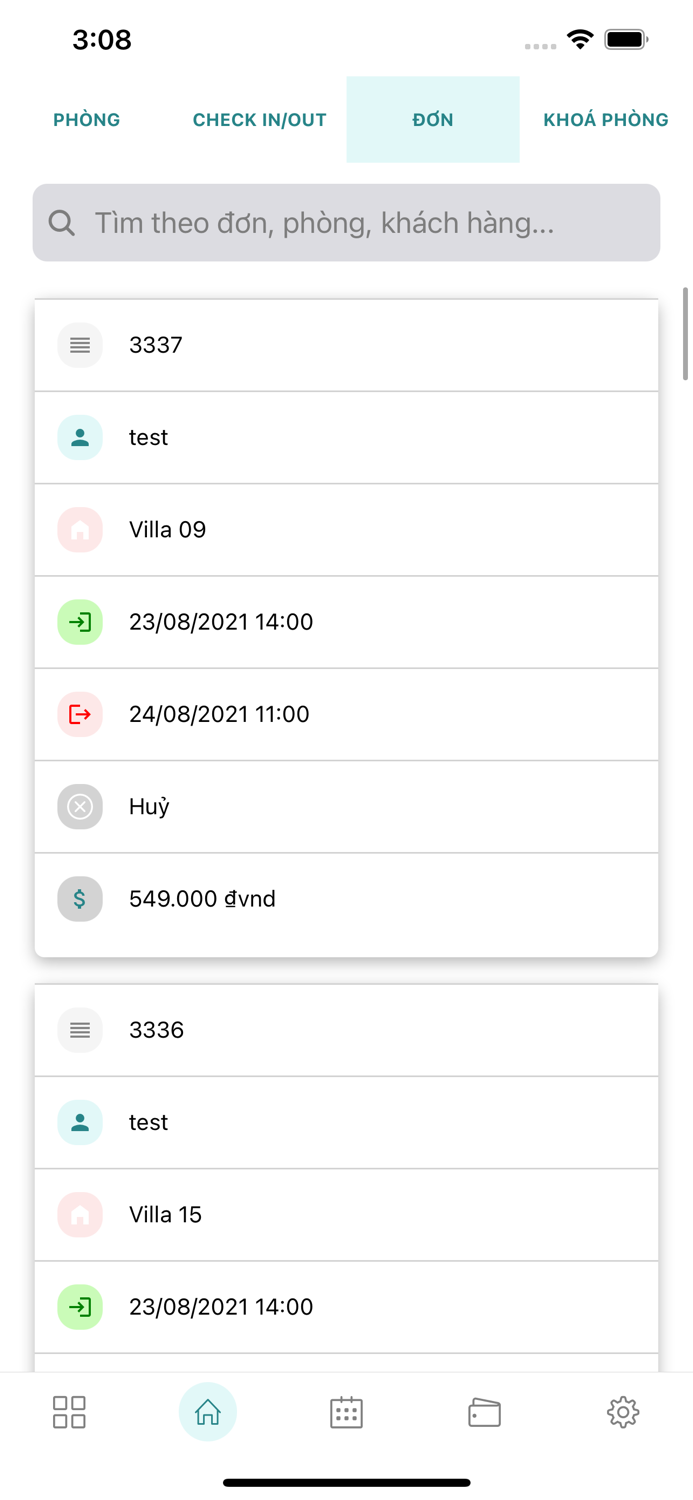Click the vertical scrollbar on right edge
The width and height of the screenshot is (693, 1500).
(x=685, y=335)
